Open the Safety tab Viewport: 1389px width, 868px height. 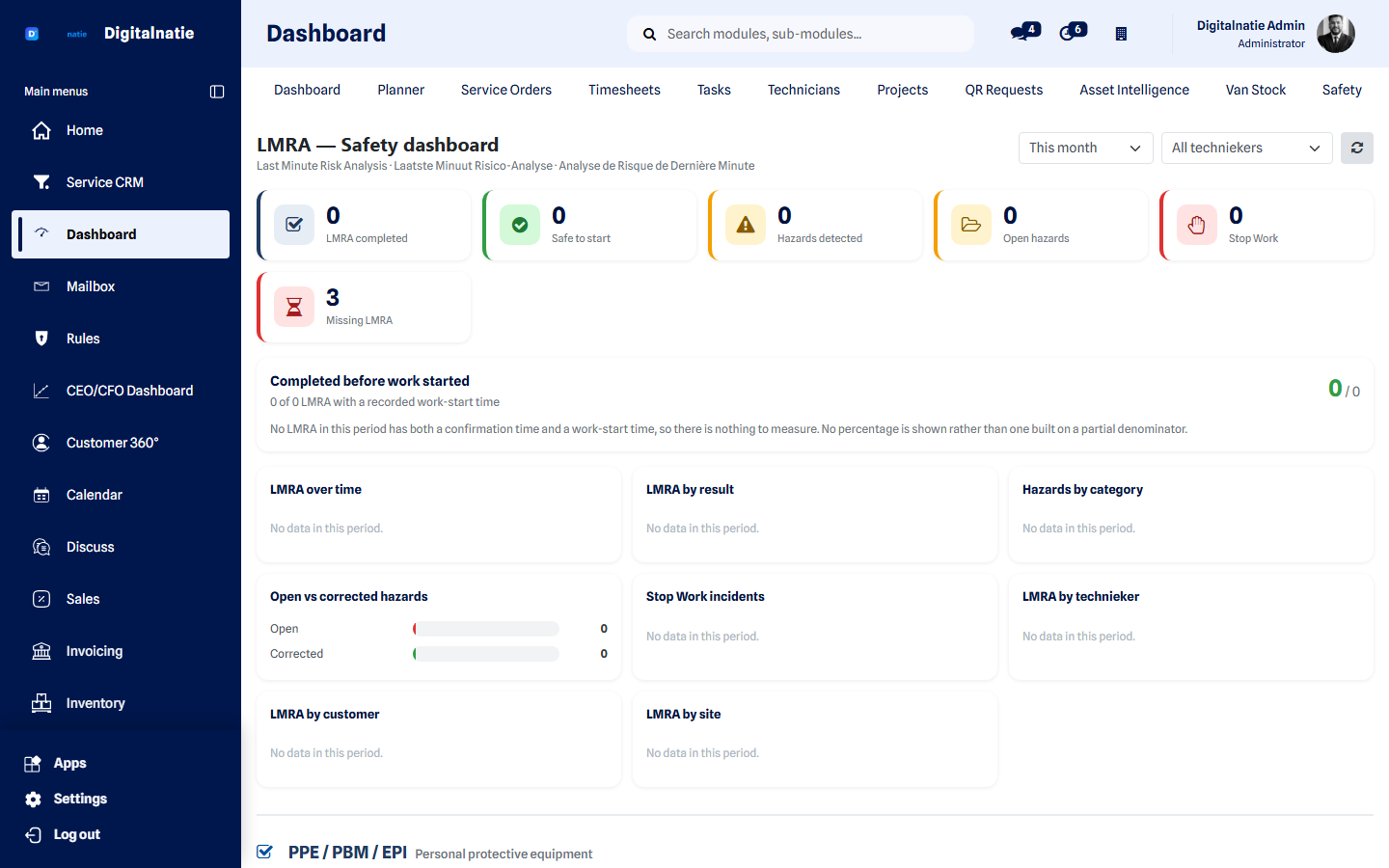1342,90
